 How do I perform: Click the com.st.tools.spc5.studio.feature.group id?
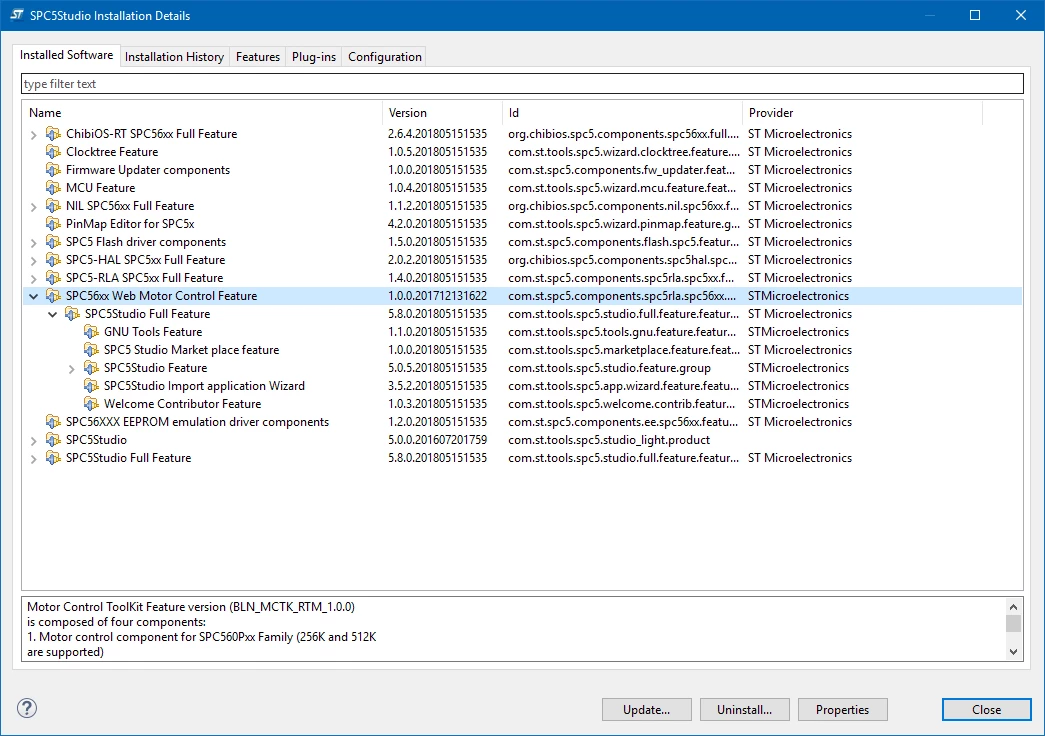pyautogui.click(x=609, y=368)
